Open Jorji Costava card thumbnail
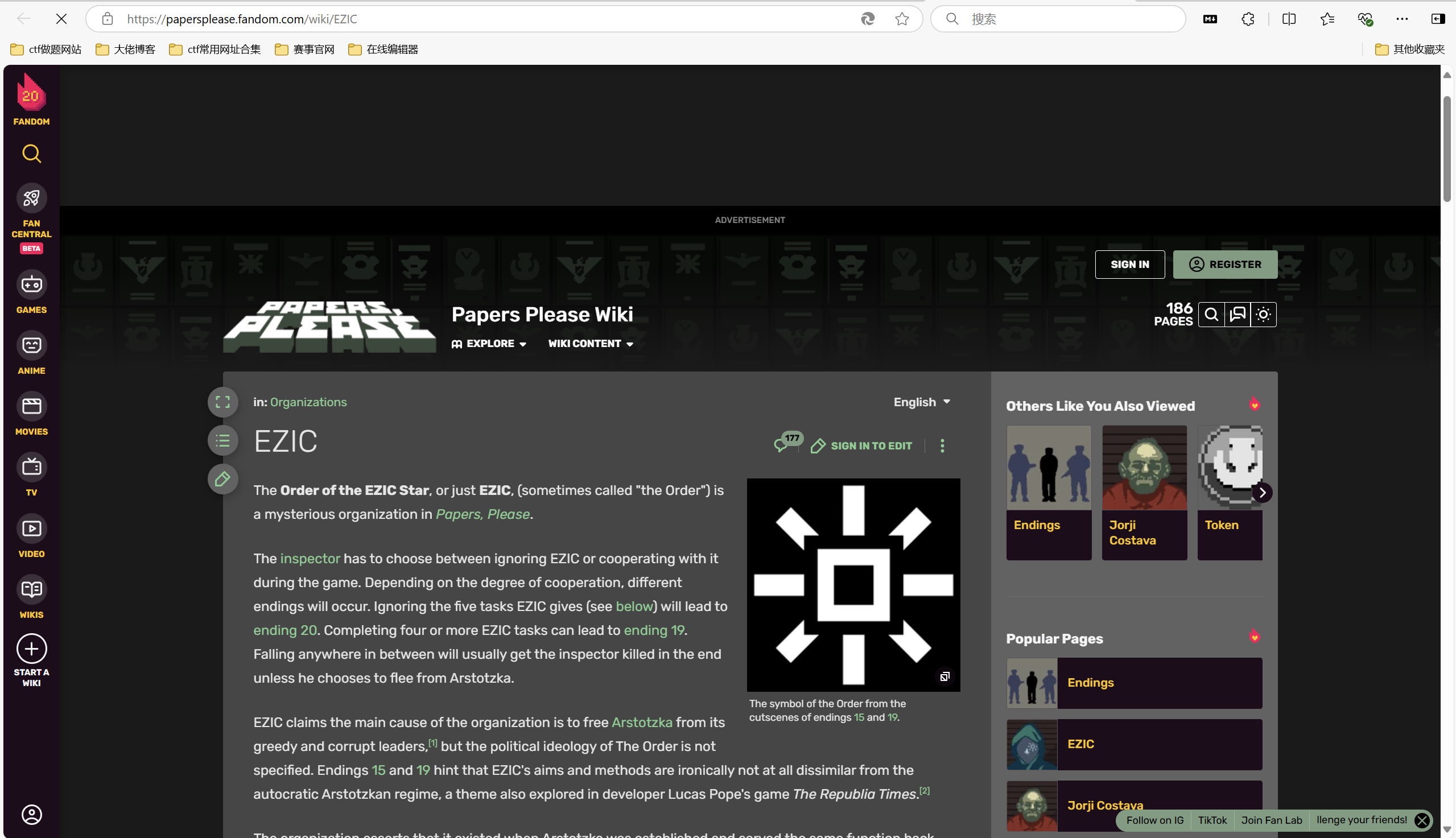 1144,467
